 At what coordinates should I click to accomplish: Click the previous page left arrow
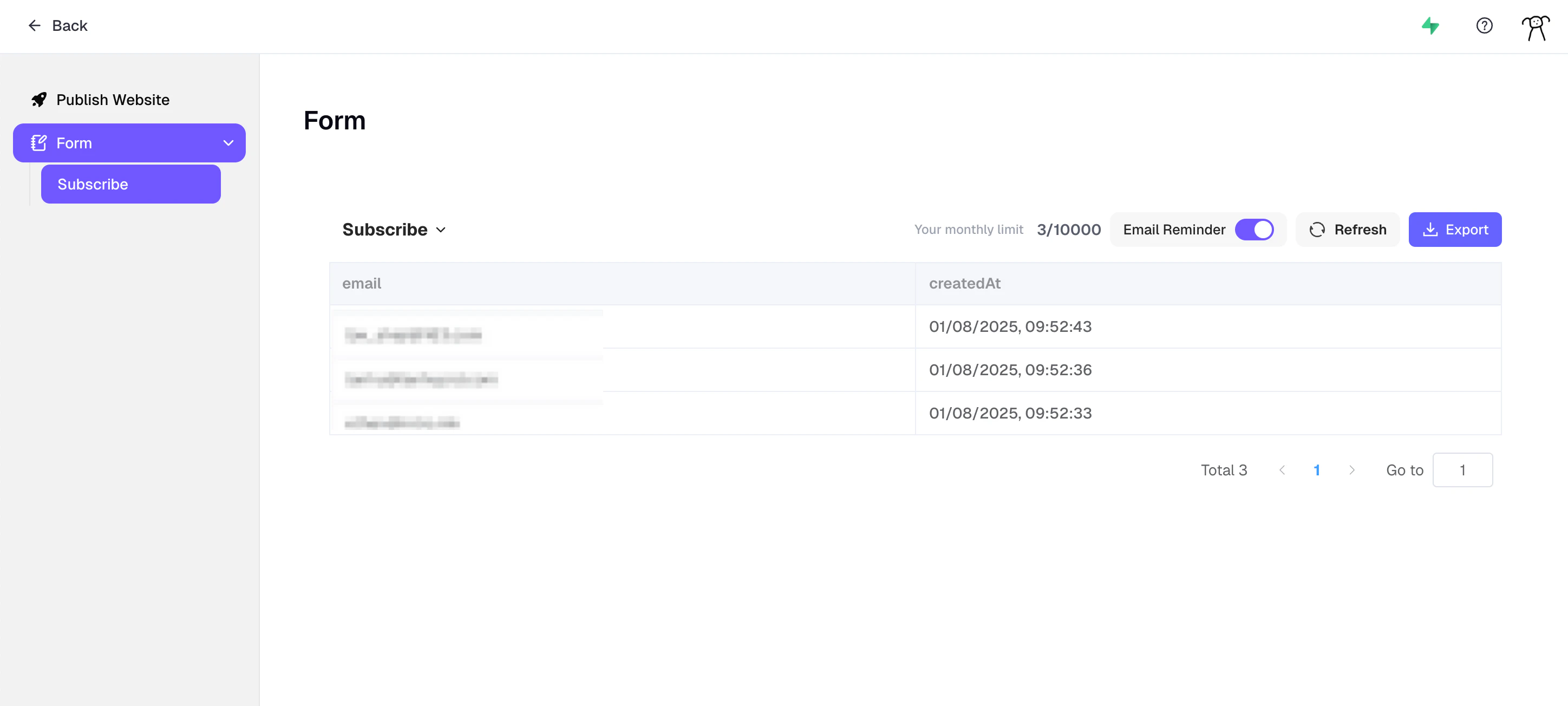(1283, 470)
